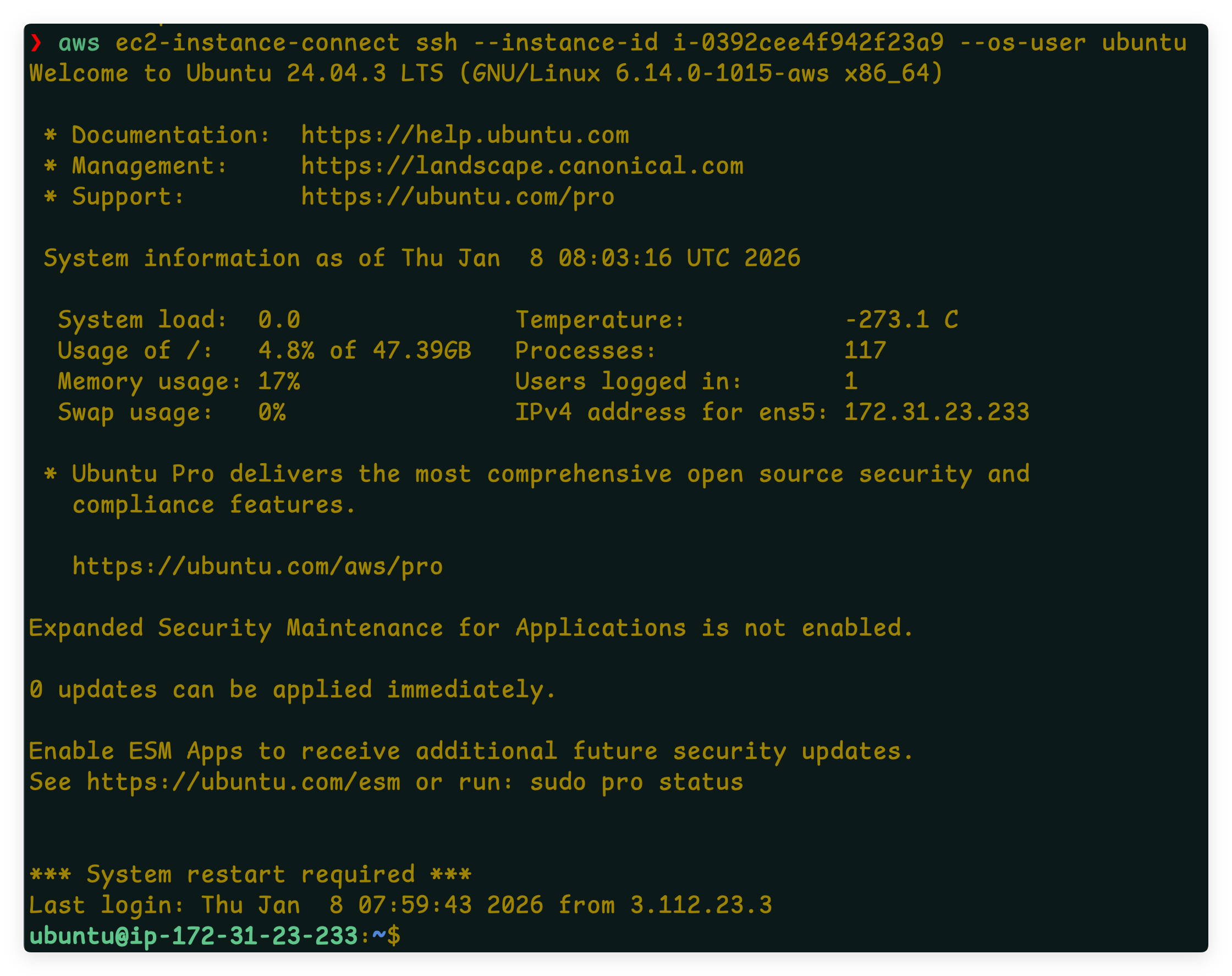This screenshot has width=1232, height=976.
Task: Click the ubuntu.com/esm URL
Action: click(x=243, y=782)
